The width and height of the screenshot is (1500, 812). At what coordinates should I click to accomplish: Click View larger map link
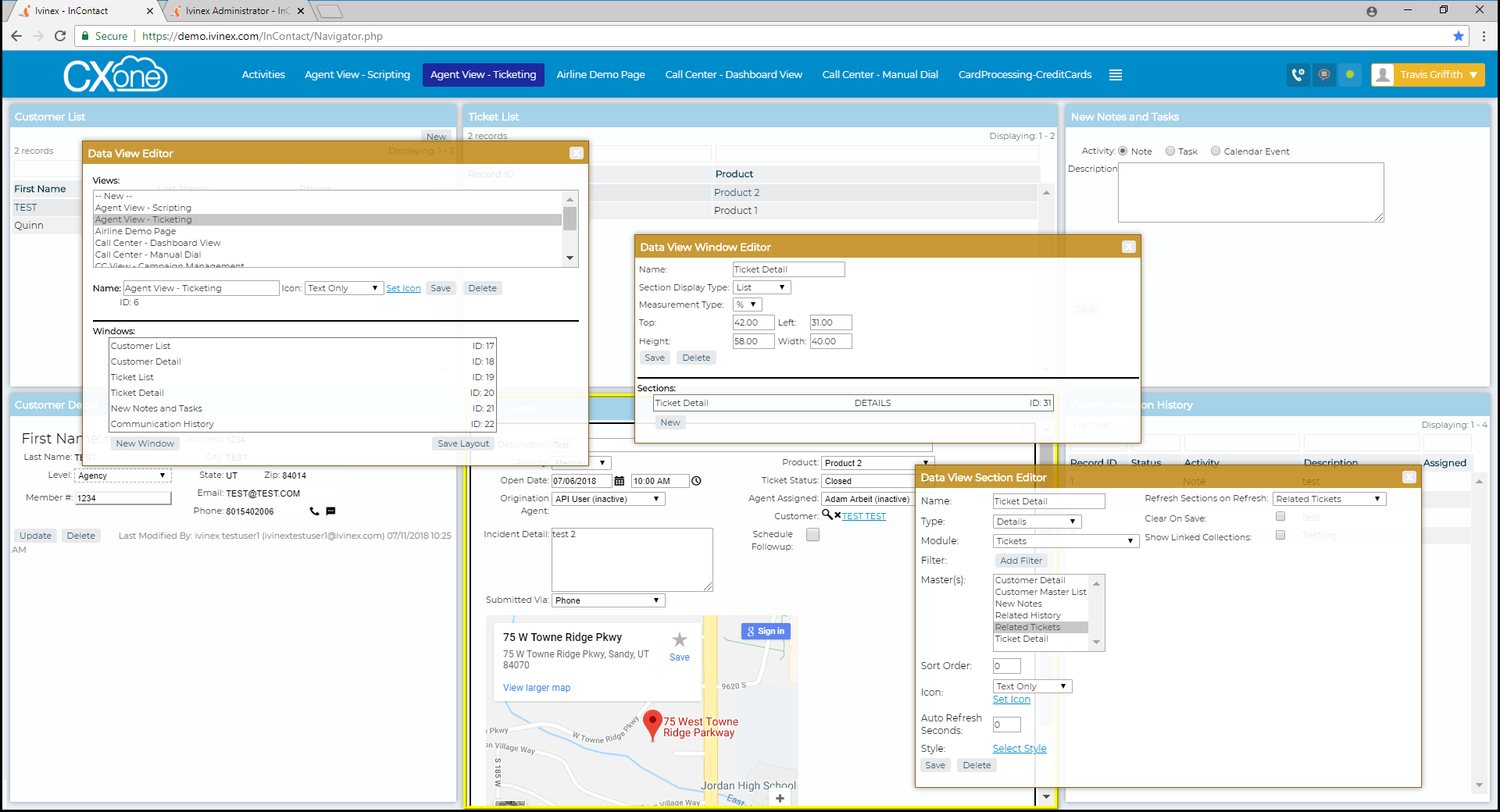(x=537, y=688)
